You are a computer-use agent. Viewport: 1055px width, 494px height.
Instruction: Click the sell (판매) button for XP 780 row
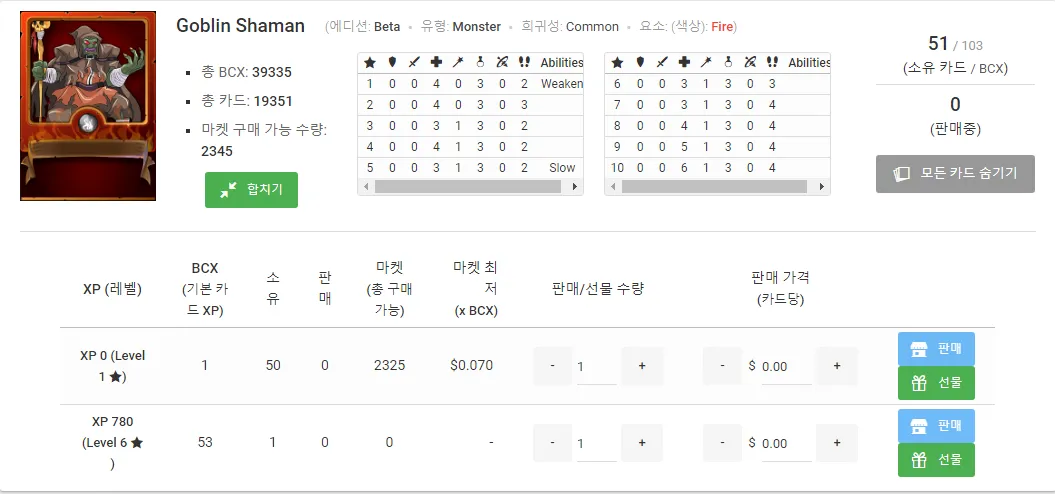(x=936, y=426)
